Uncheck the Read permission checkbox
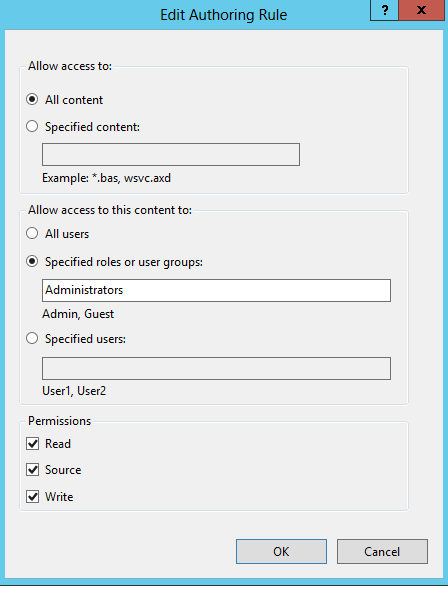This screenshot has height=589, width=448. [x=33, y=444]
